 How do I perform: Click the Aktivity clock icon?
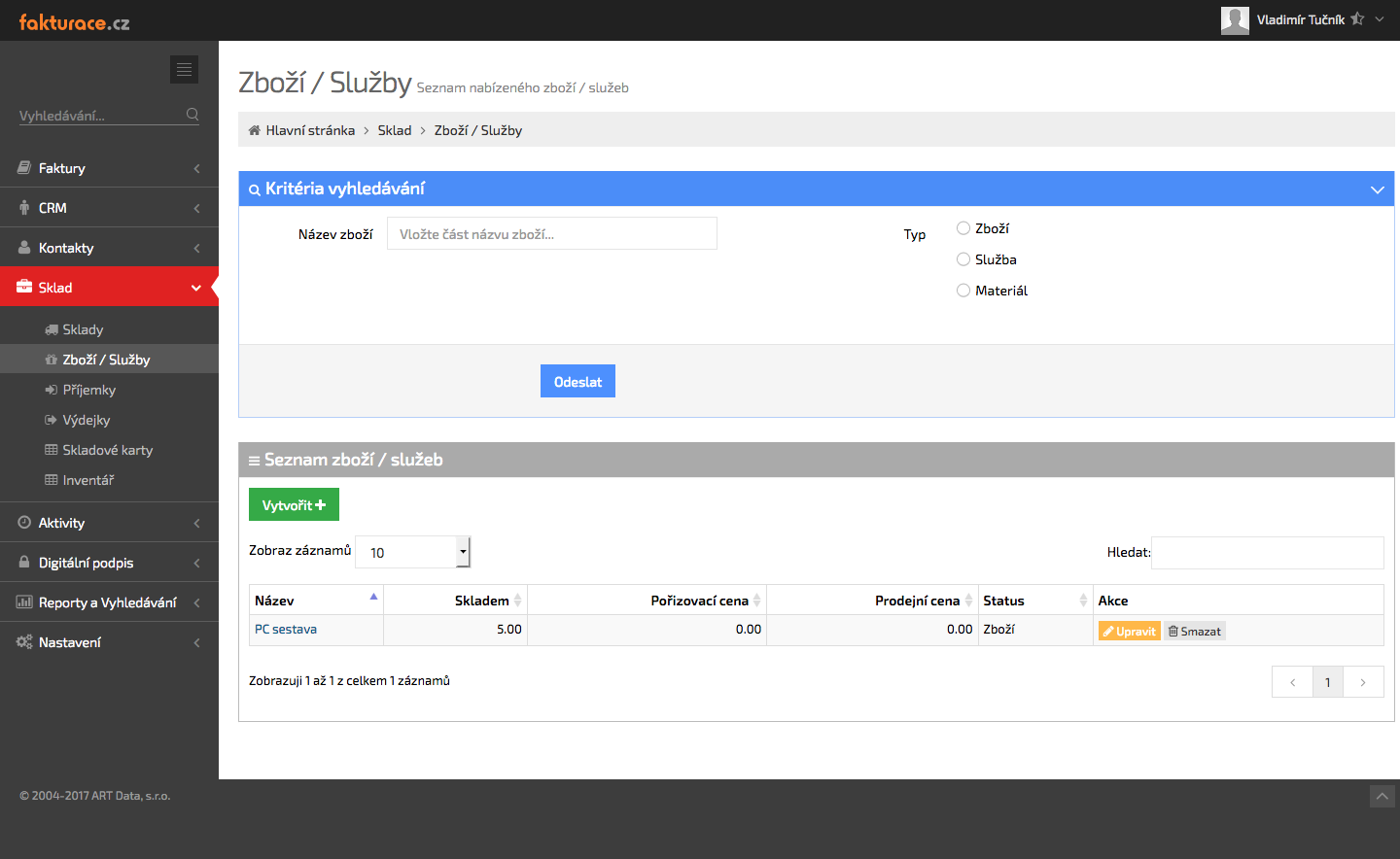(24, 523)
